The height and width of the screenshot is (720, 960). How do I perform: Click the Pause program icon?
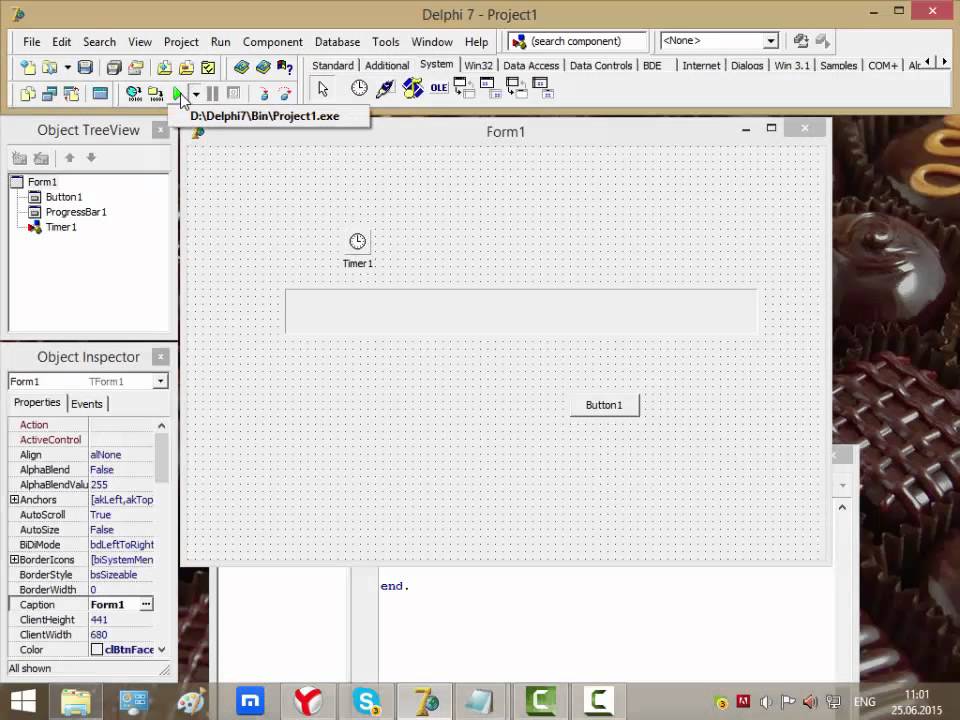point(212,94)
